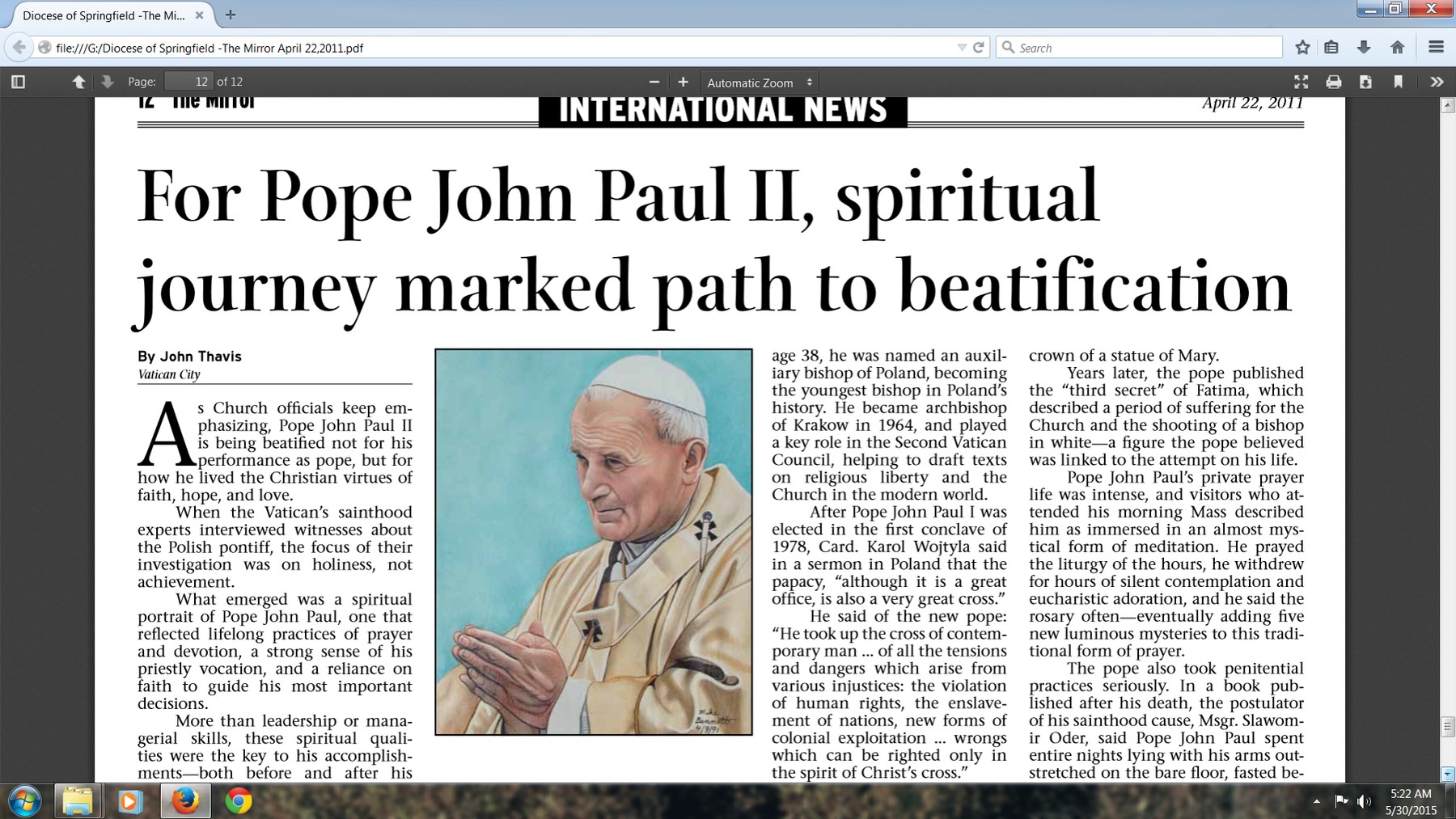Click the site identity globe icon
Viewport: 1456px width, 819px height.
[44, 48]
